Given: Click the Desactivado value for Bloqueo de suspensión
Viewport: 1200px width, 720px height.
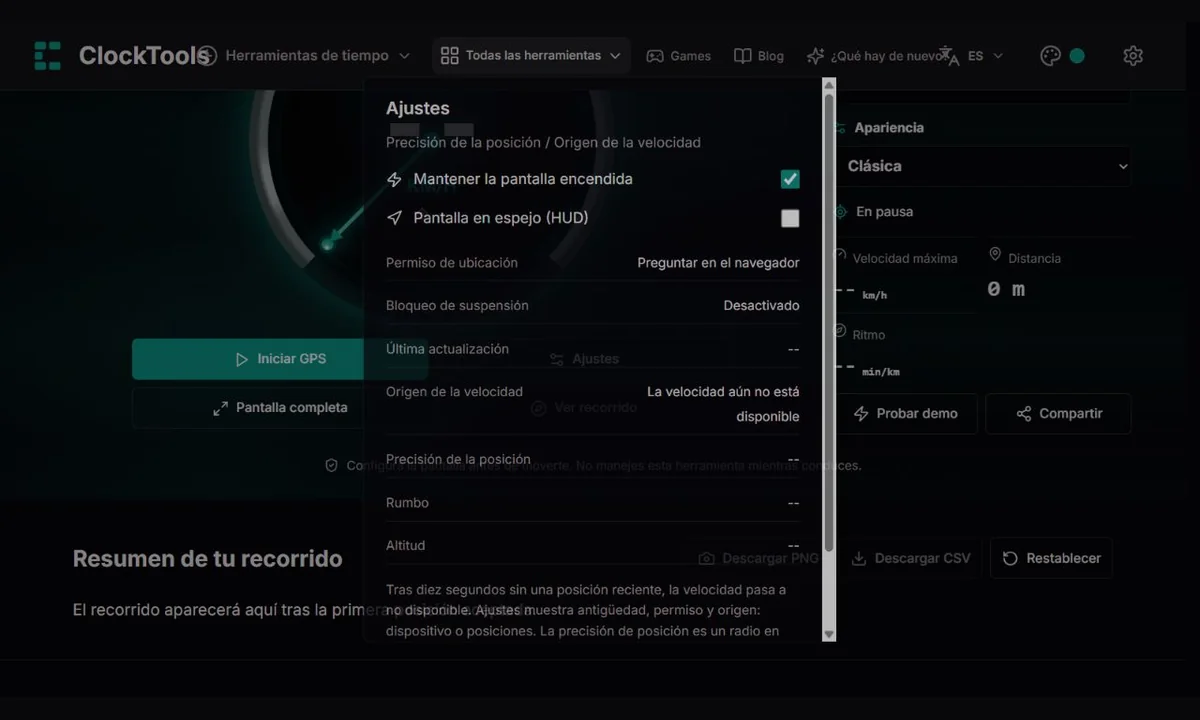Looking at the screenshot, I should 761,306.
